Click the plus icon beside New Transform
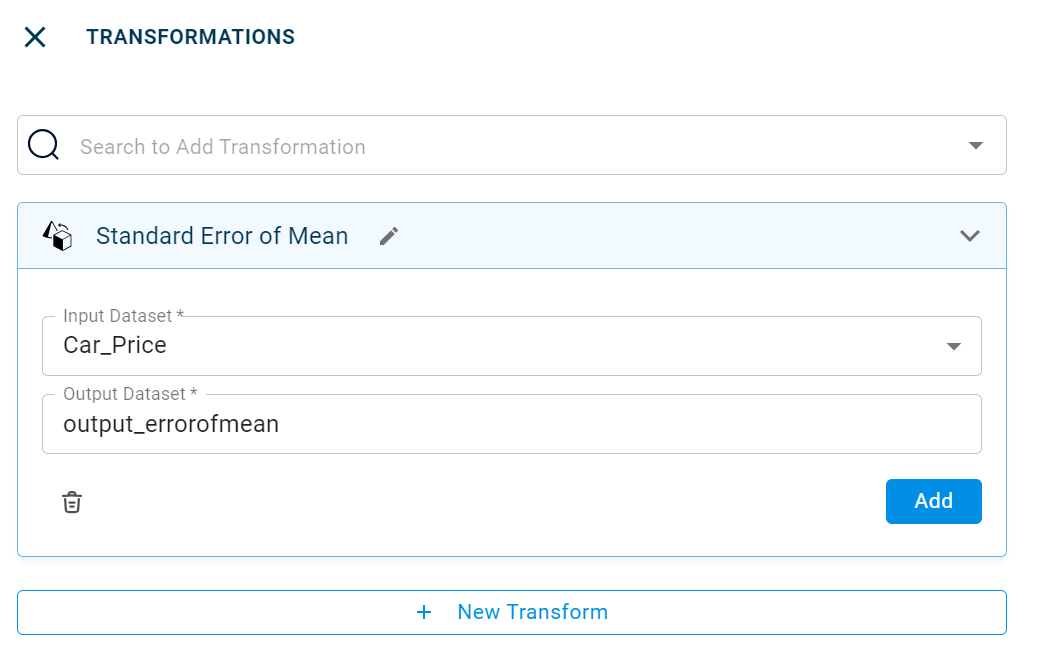Image resolution: width=1037 pixels, height=645 pixels. coord(424,612)
